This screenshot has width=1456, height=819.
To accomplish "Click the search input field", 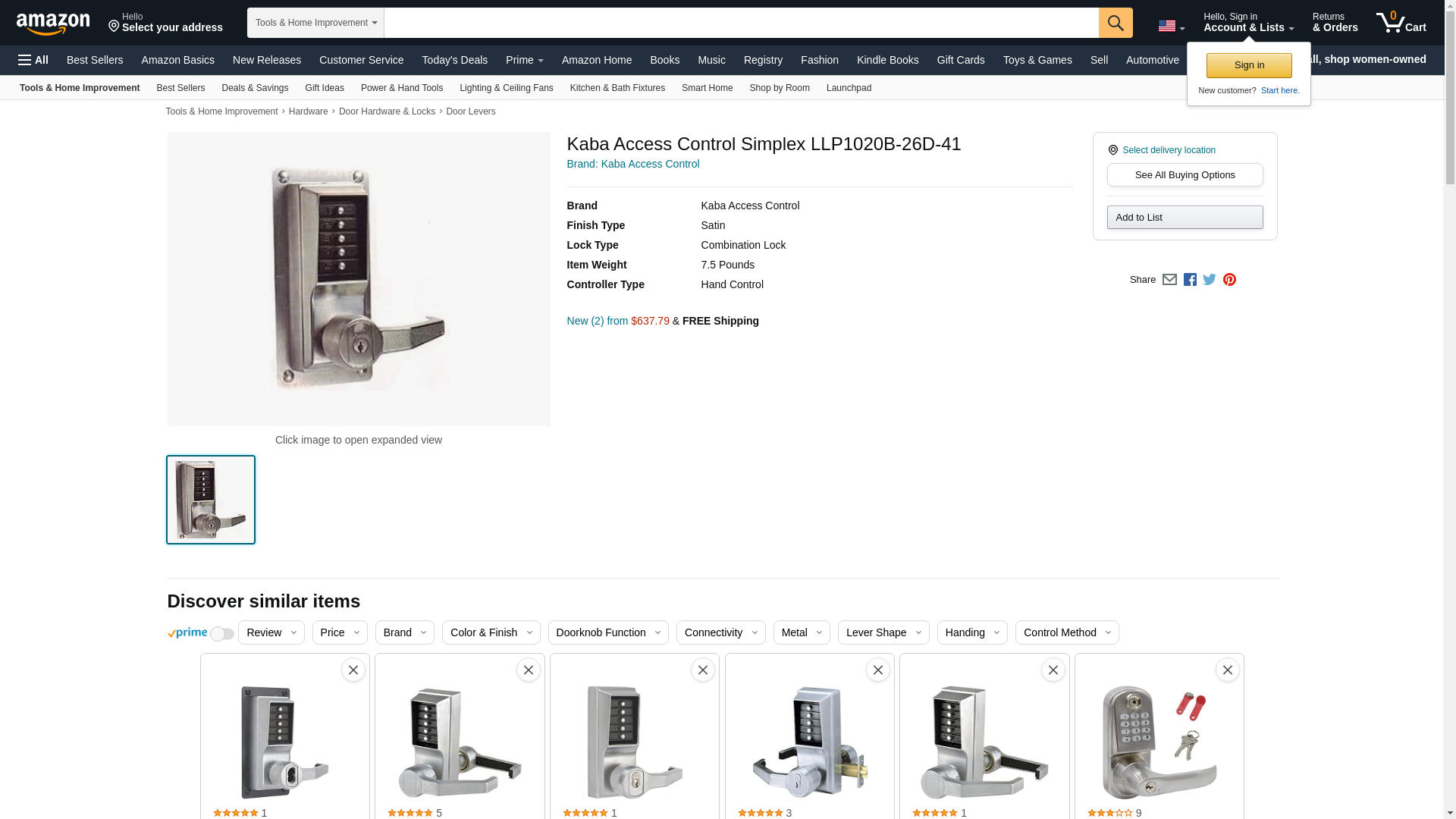I will click(741, 23).
